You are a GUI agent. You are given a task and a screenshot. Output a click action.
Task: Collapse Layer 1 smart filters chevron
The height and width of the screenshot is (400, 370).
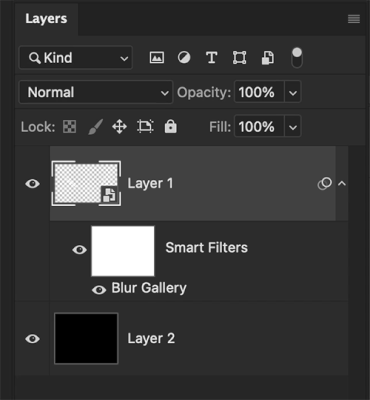[x=342, y=183]
